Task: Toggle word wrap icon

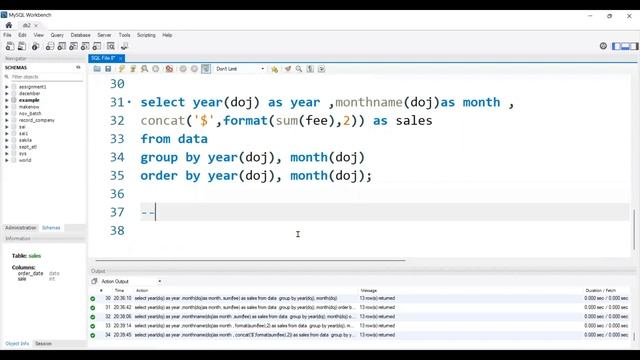Action: [x=322, y=69]
